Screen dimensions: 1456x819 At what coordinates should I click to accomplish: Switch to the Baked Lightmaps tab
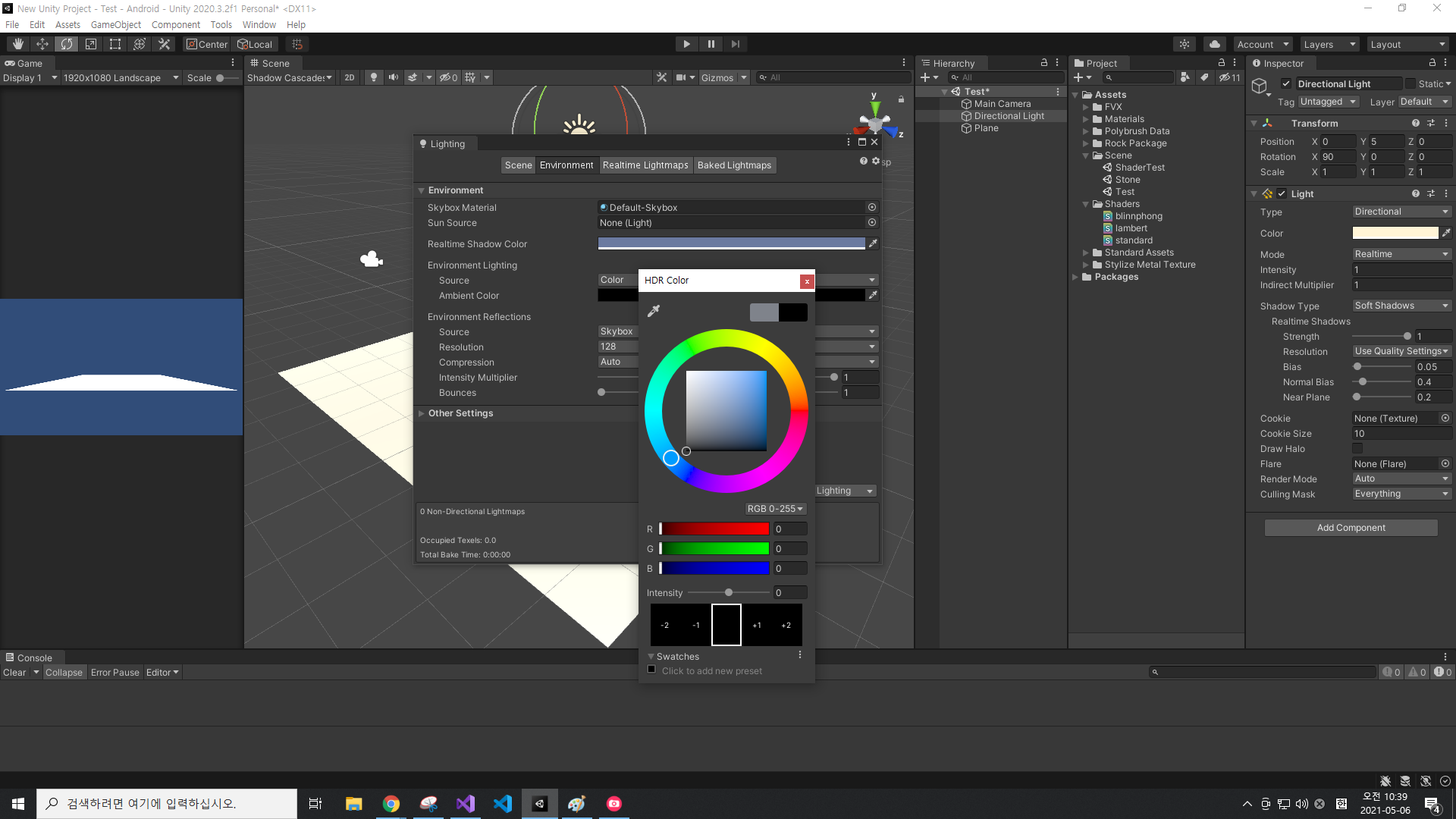[734, 165]
